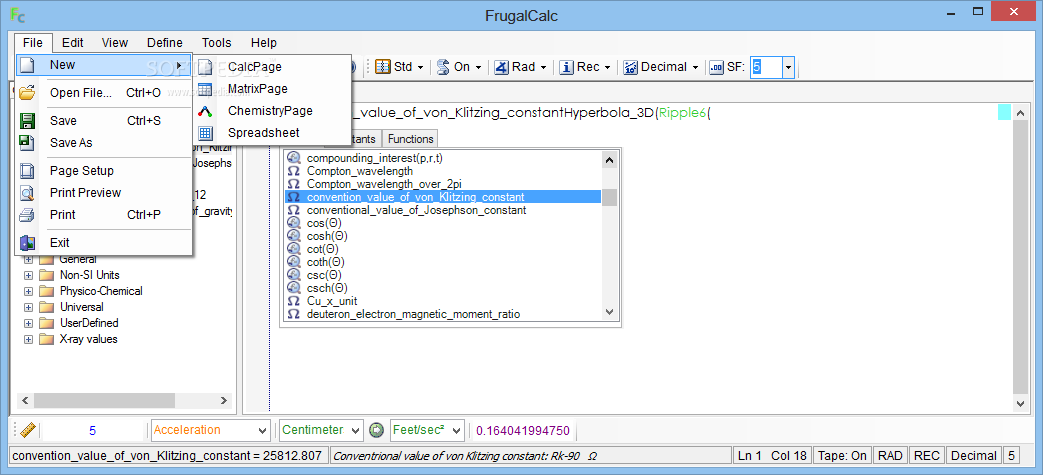Open the Centimeter source unit combo box

pos(321,430)
